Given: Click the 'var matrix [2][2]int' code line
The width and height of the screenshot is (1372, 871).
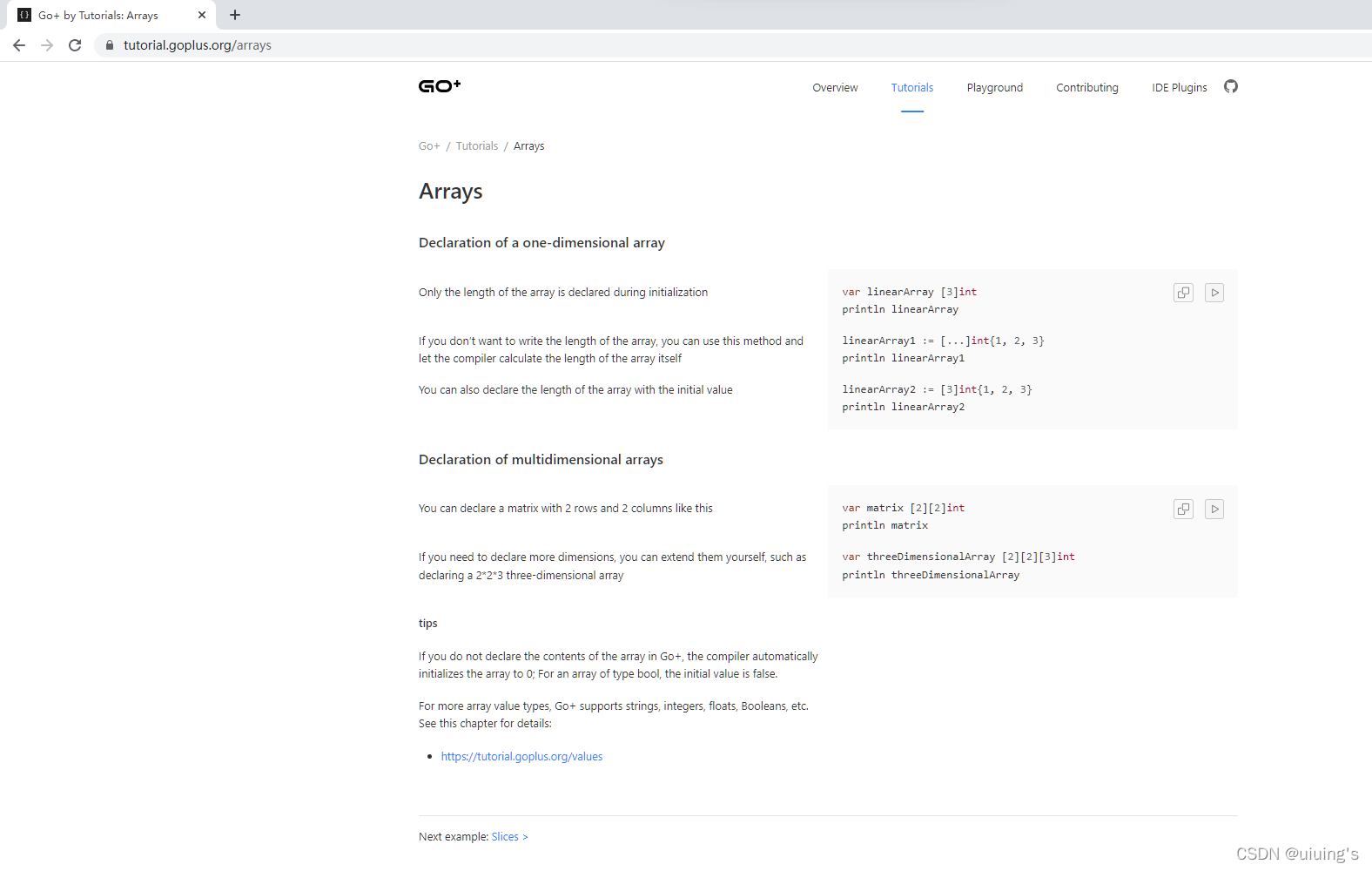Looking at the screenshot, I should pos(904,509).
